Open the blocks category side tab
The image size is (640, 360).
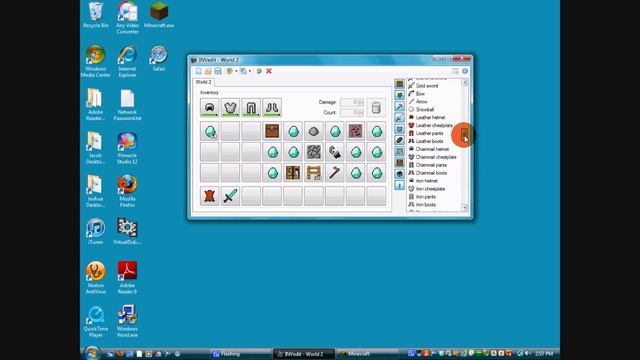pos(400,84)
